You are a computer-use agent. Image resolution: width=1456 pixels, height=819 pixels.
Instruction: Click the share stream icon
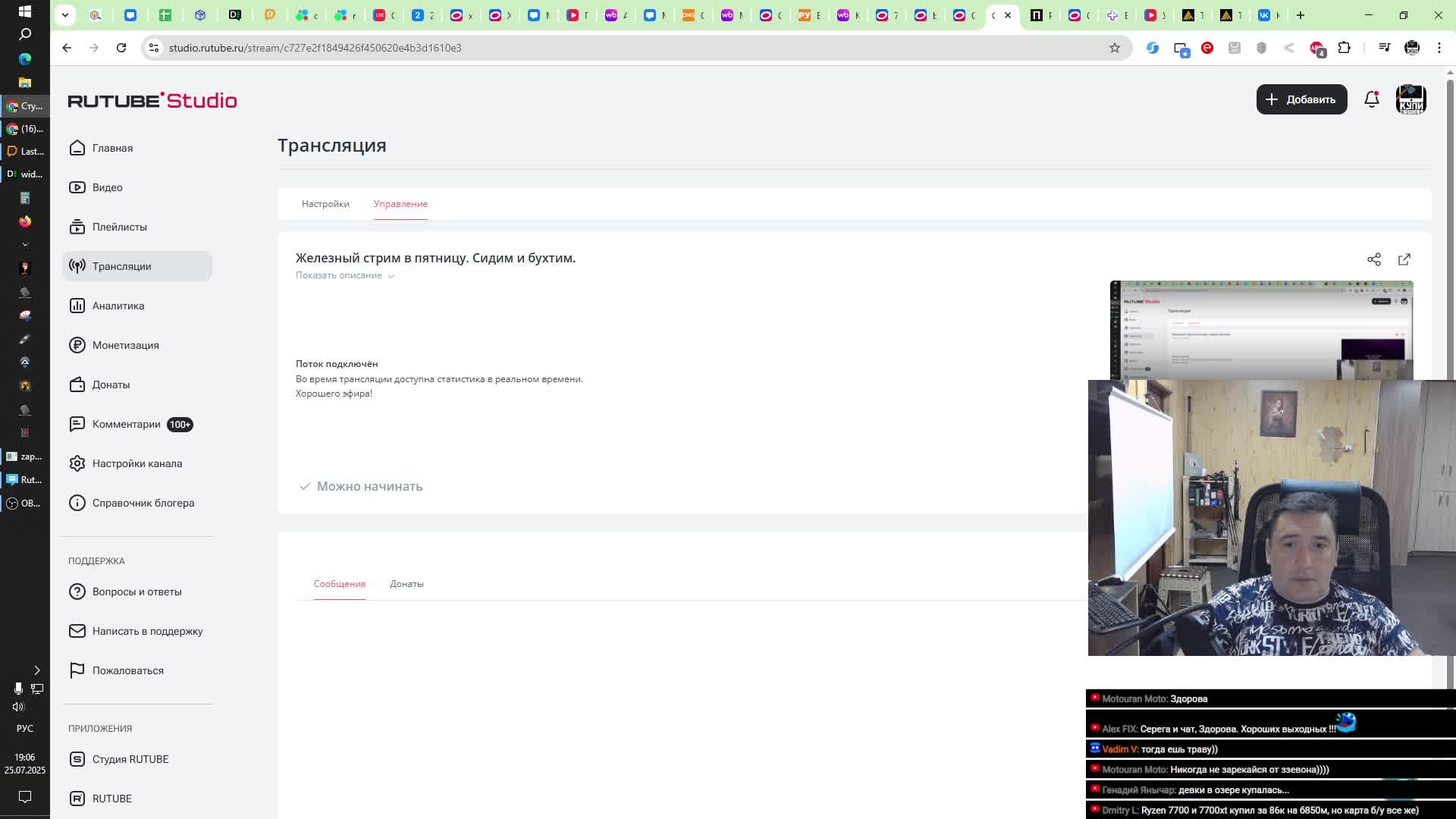tap(1373, 259)
